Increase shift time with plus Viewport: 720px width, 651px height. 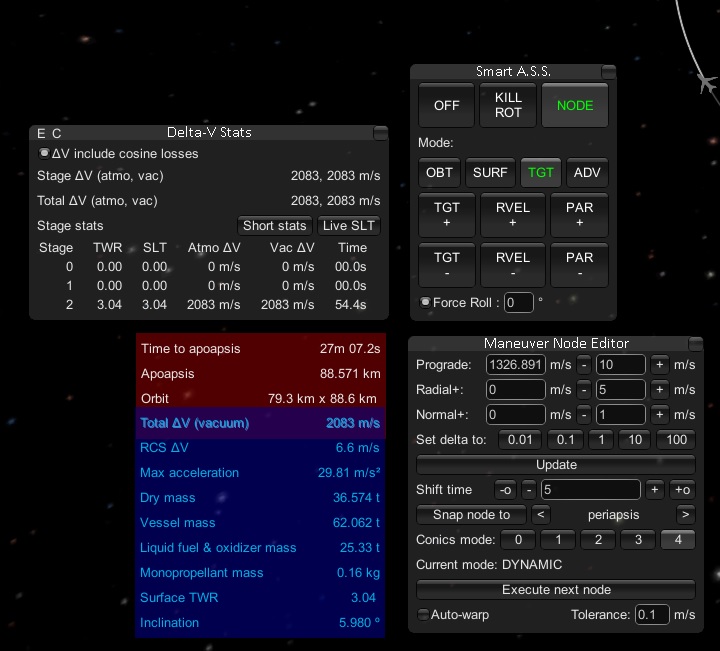[x=654, y=490]
